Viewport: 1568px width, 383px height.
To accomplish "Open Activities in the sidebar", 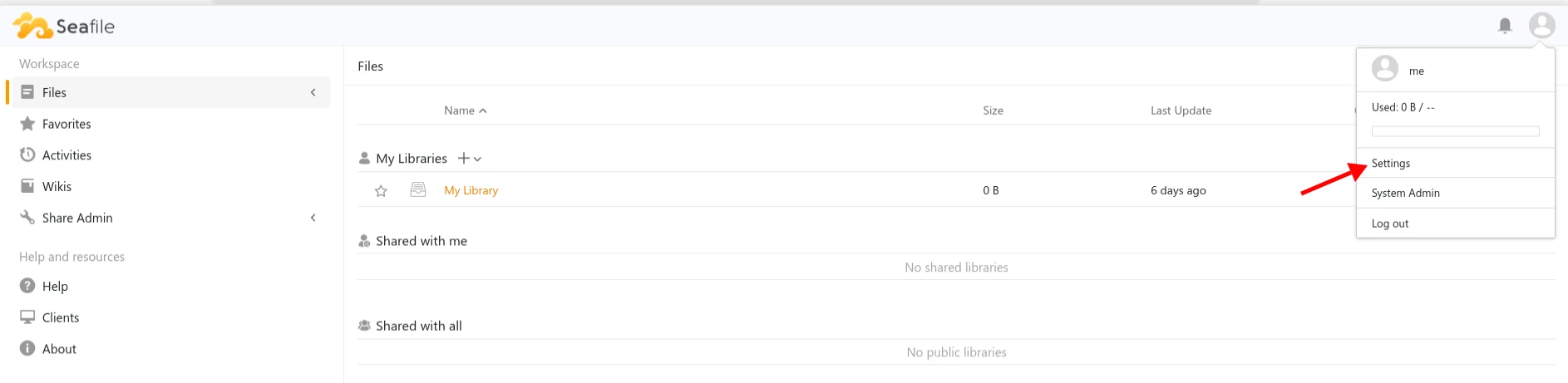I will coord(67,155).
